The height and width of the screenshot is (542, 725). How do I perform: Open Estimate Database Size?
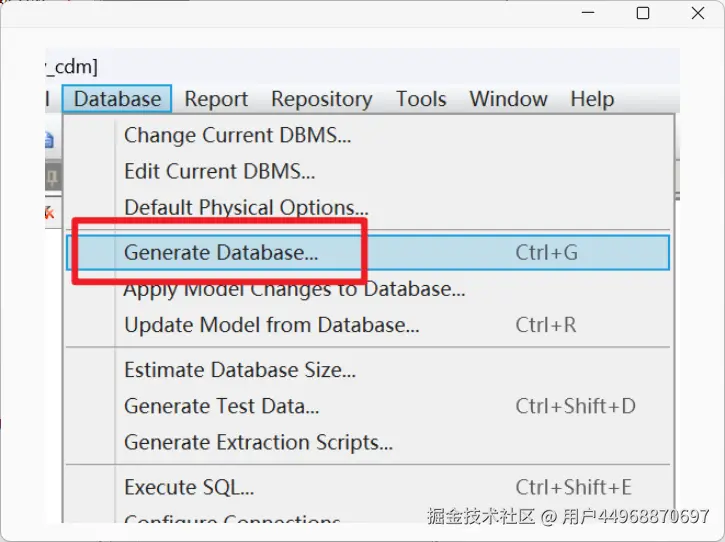pos(239,370)
